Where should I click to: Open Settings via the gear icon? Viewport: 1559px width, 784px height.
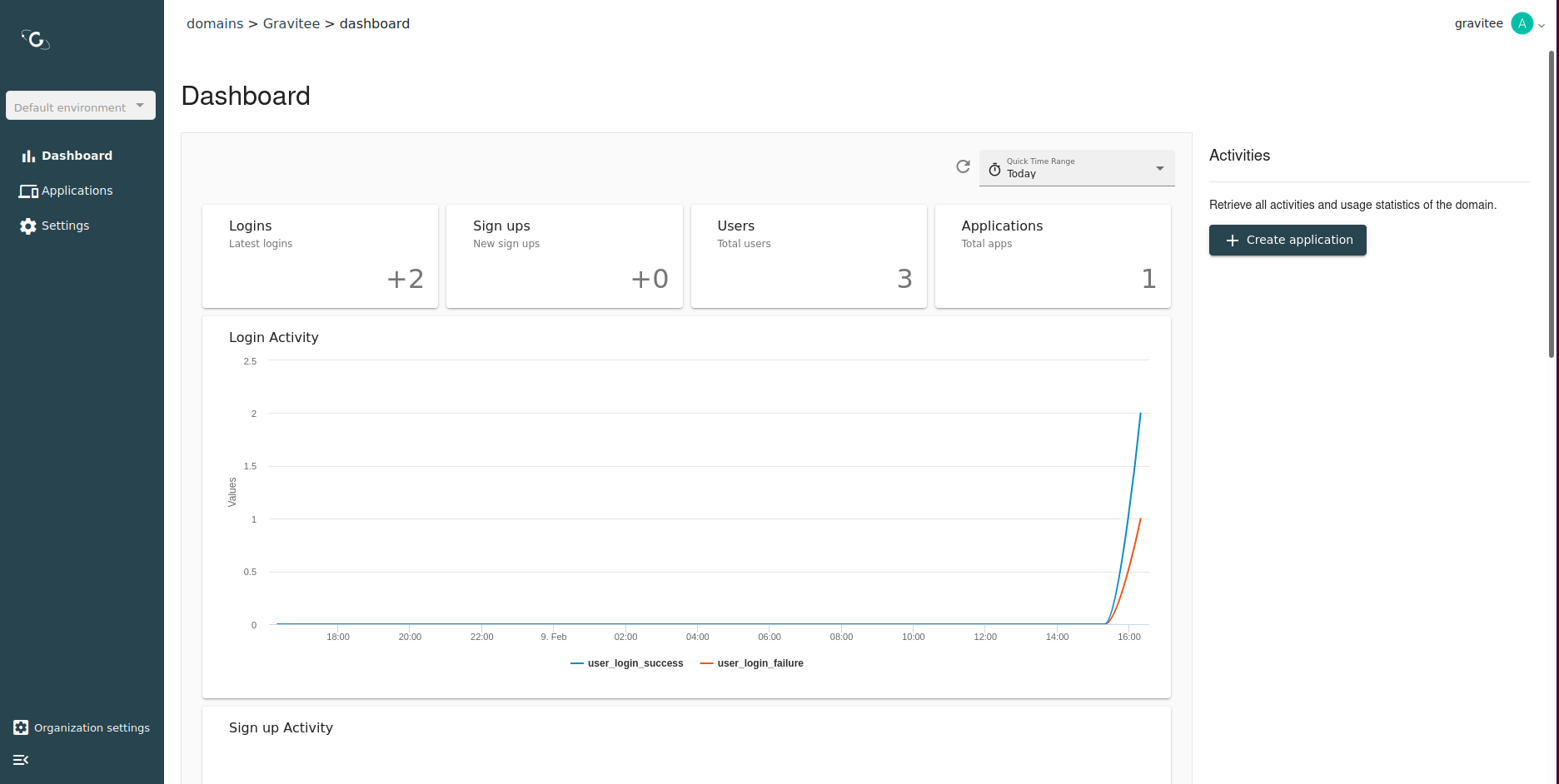27,226
